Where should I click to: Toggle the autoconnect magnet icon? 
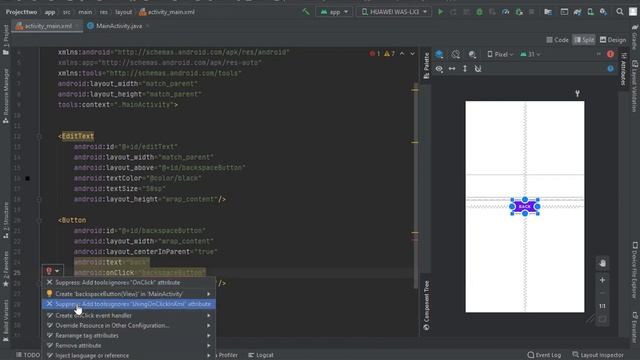(x=478, y=69)
